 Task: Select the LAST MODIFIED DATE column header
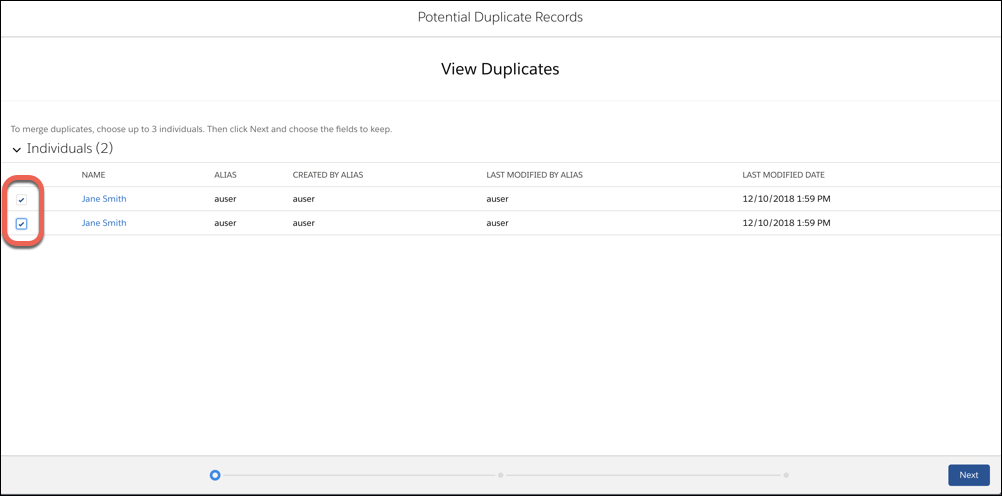(x=783, y=174)
